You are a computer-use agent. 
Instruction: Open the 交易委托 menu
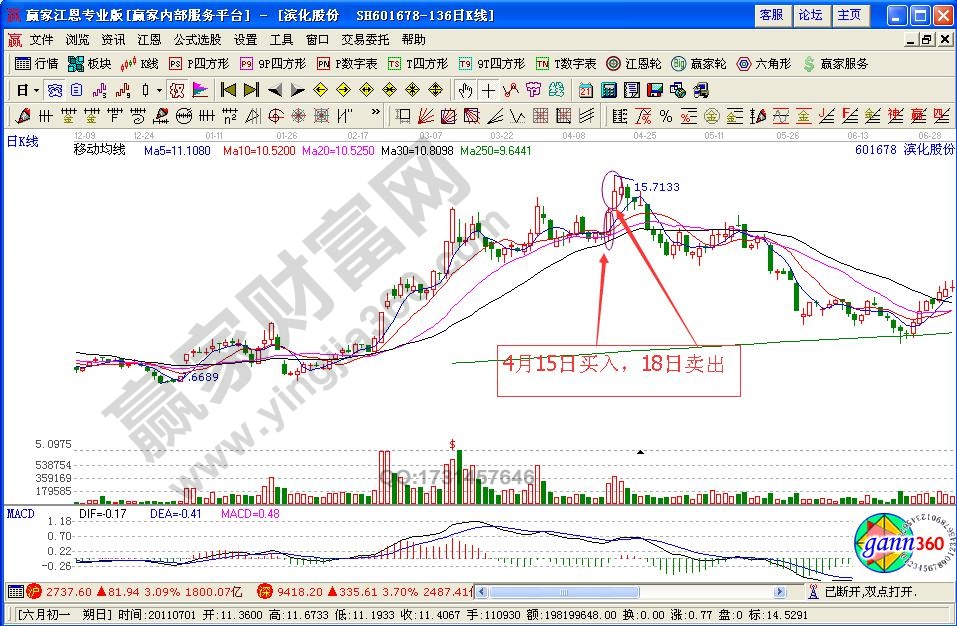[x=366, y=40]
